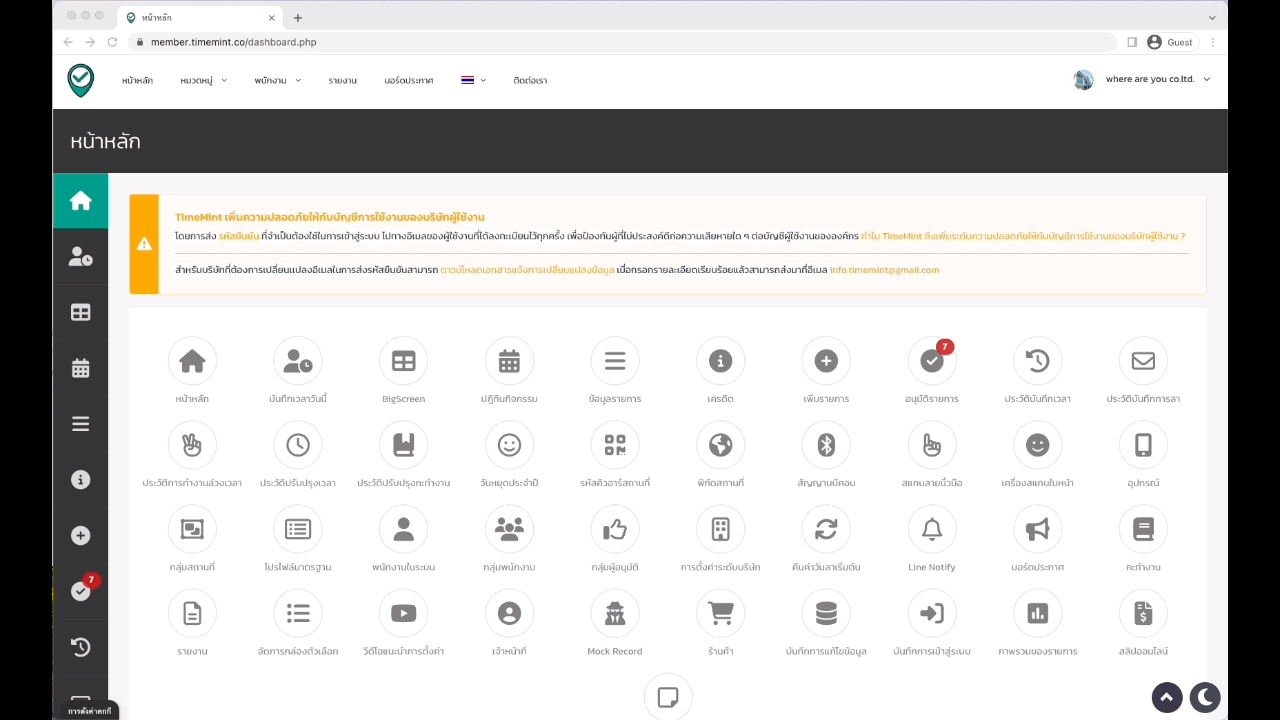Open the BigScreen icon in dashboard grid

(403, 361)
